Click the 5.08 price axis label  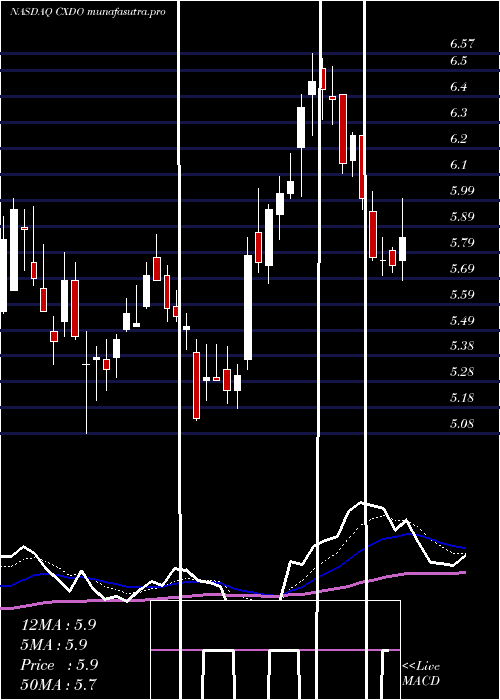point(462,424)
